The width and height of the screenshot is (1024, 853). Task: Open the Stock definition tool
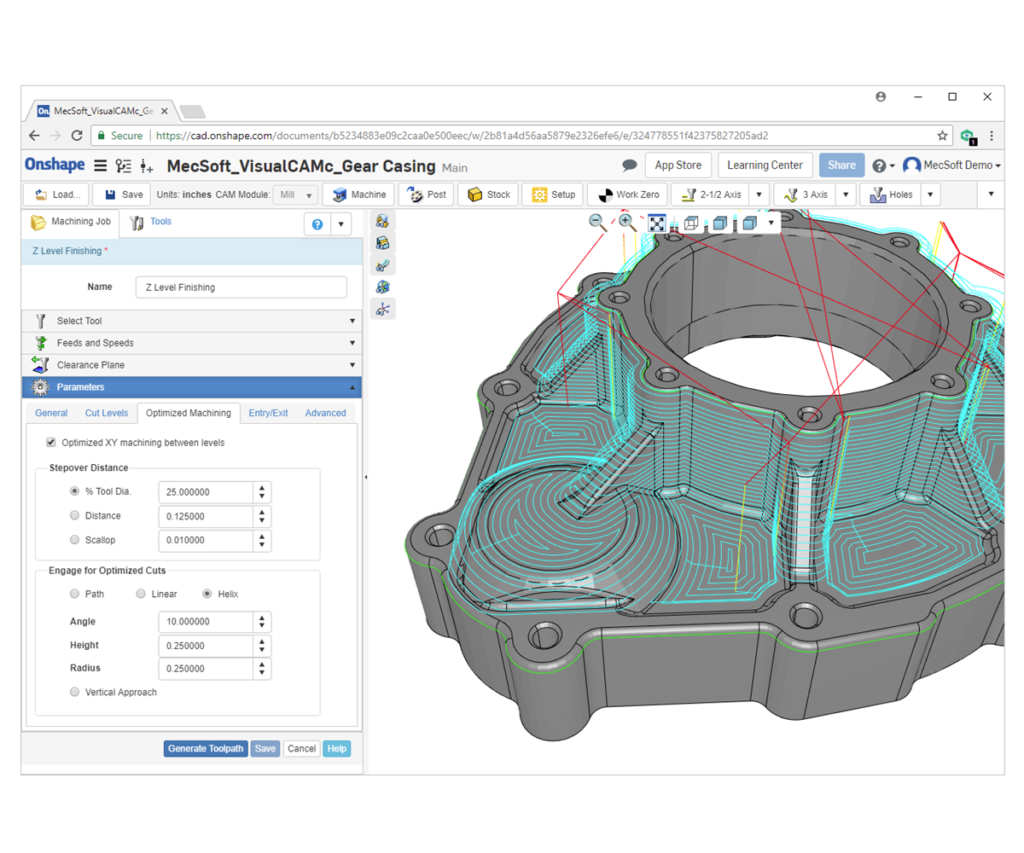[489, 194]
